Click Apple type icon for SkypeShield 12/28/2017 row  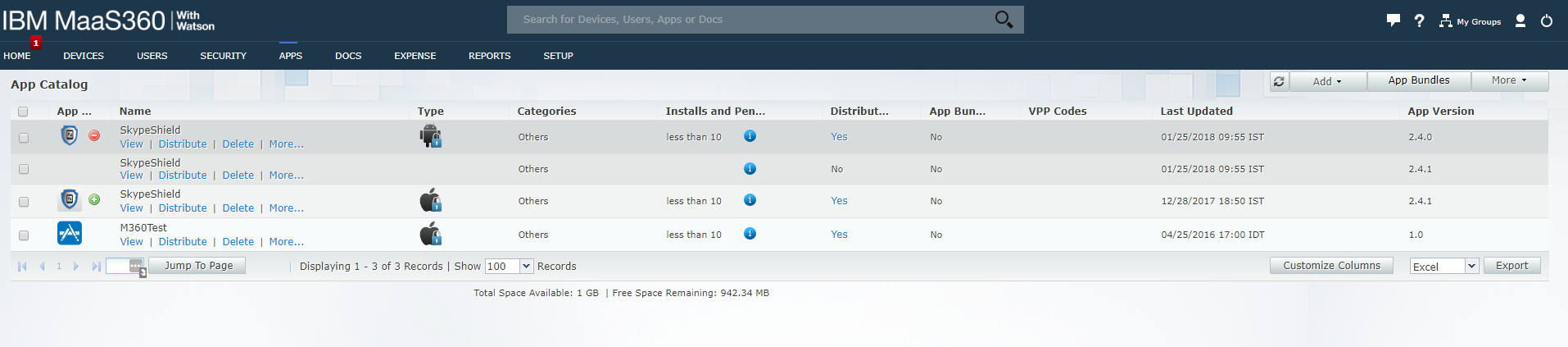pos(431,200)
